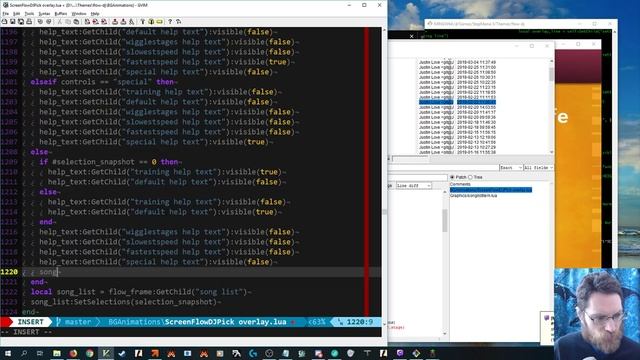This screenshot has width=640, height=360.
Task: Select Comments entry in gitk file list
Action: pos(460,184)
